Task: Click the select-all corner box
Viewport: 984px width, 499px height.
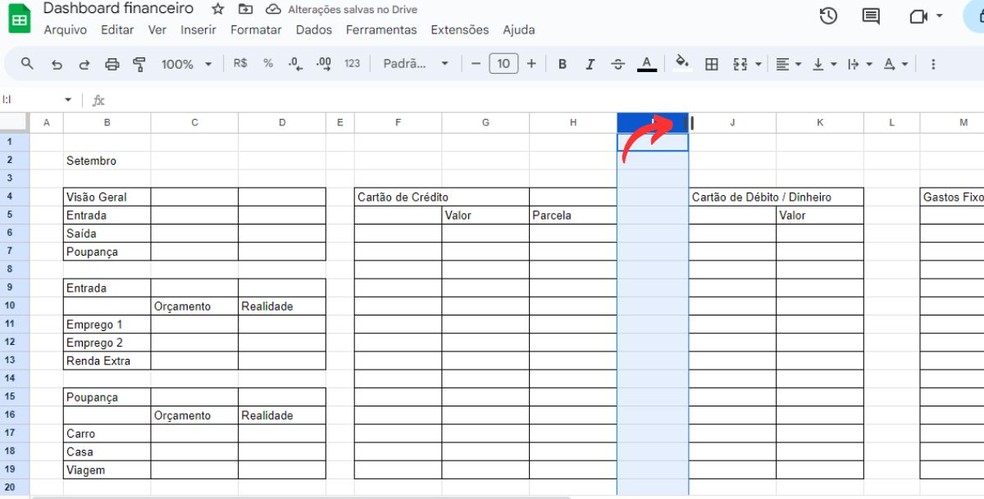Action: pyautogui.click(x=14, y=122)
